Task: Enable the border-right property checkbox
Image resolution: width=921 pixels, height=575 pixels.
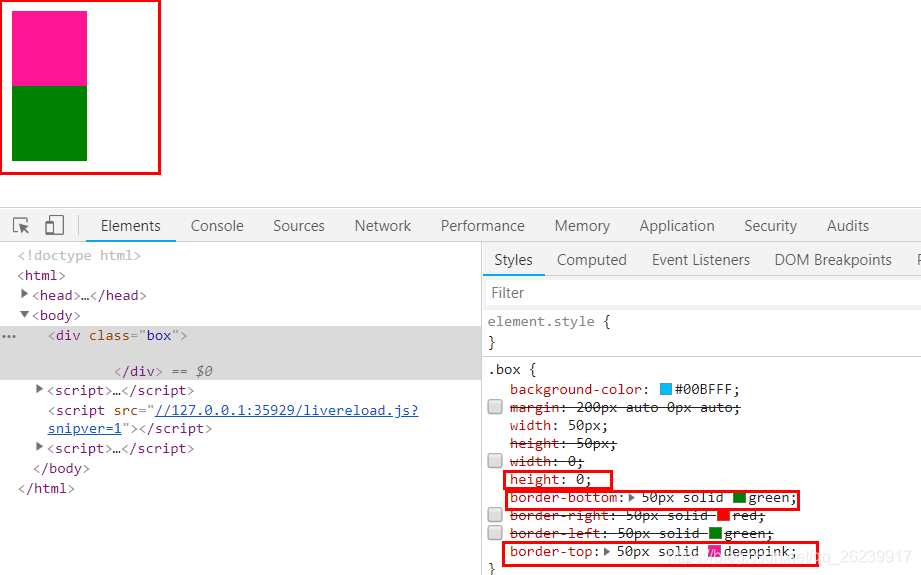Action: click(495, 515)
